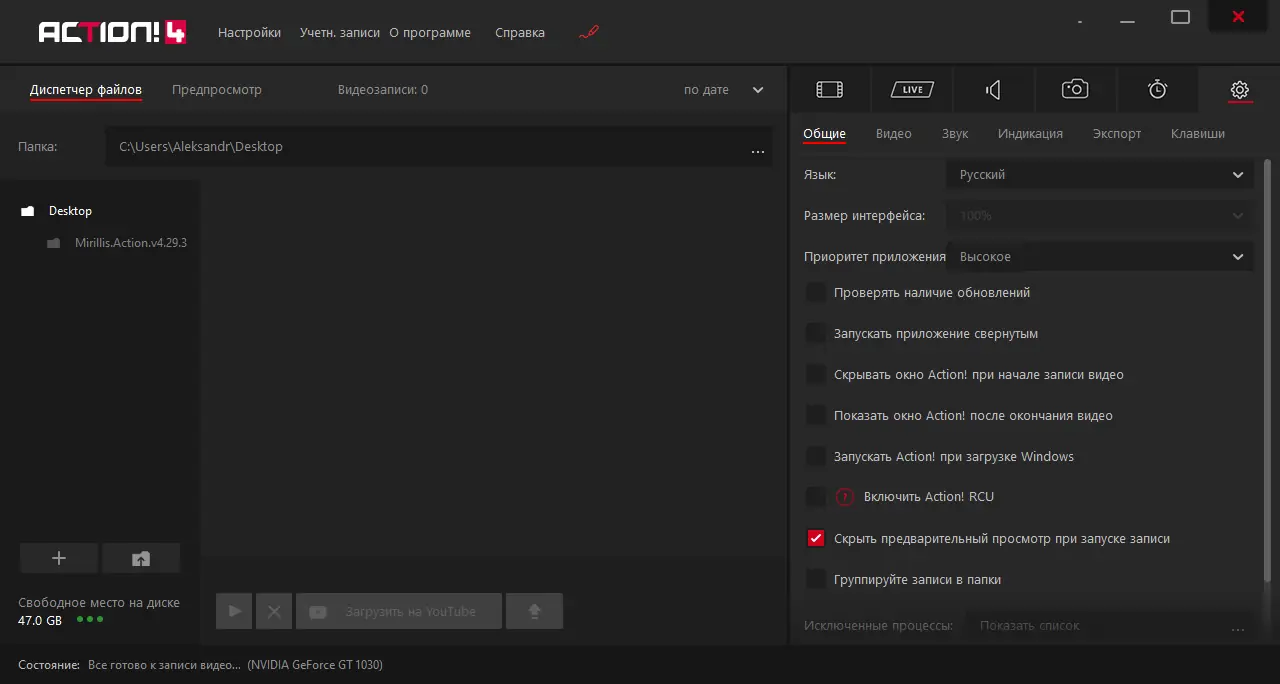This screenshot has height=684, width=1280.
Task: Switch to Клавиши settings tab
Action: (x=1198, y=134)
